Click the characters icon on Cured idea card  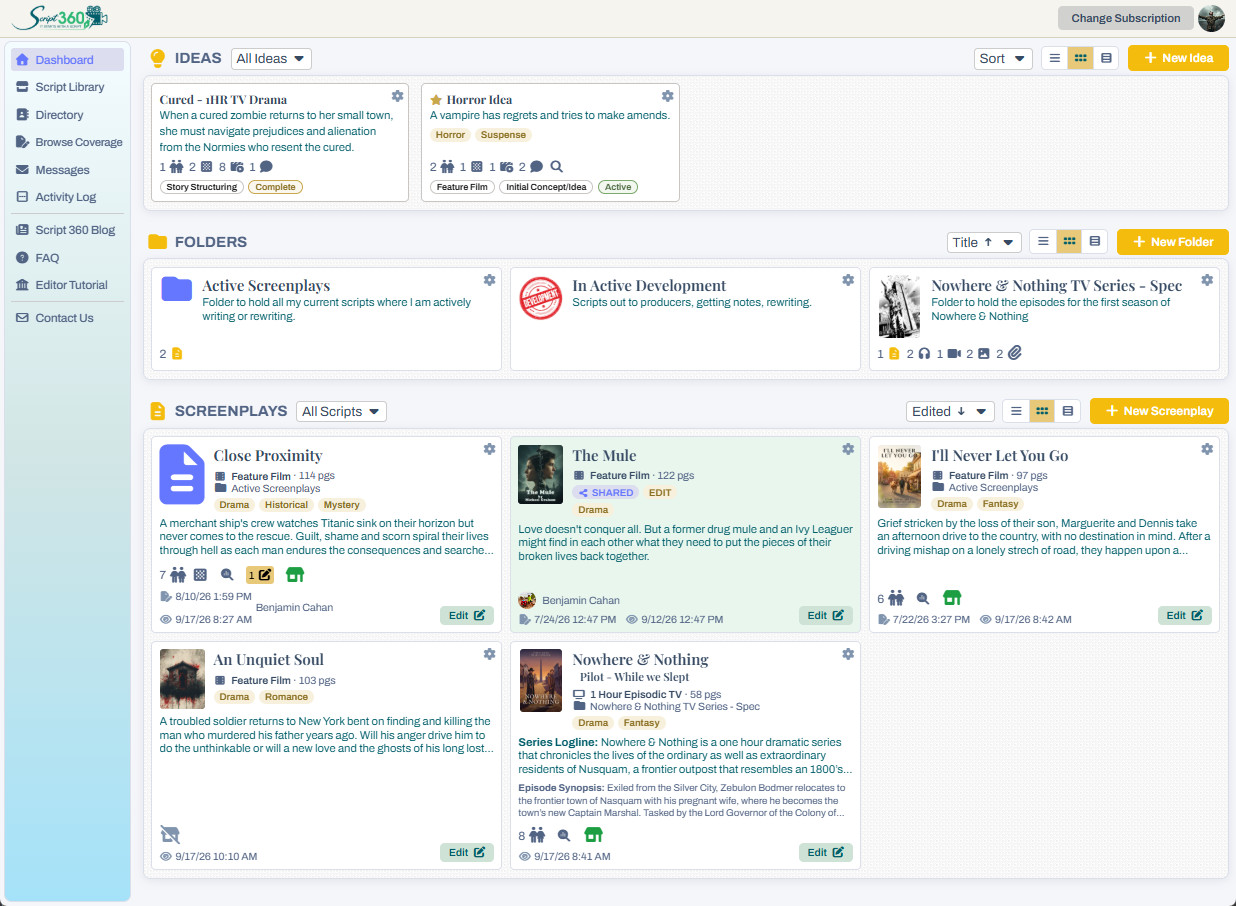tap(177, 167)
